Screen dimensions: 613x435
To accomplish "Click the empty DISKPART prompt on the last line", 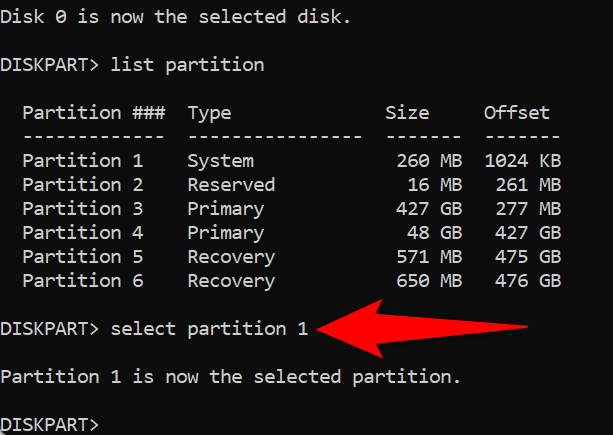I will coord(50,424).
